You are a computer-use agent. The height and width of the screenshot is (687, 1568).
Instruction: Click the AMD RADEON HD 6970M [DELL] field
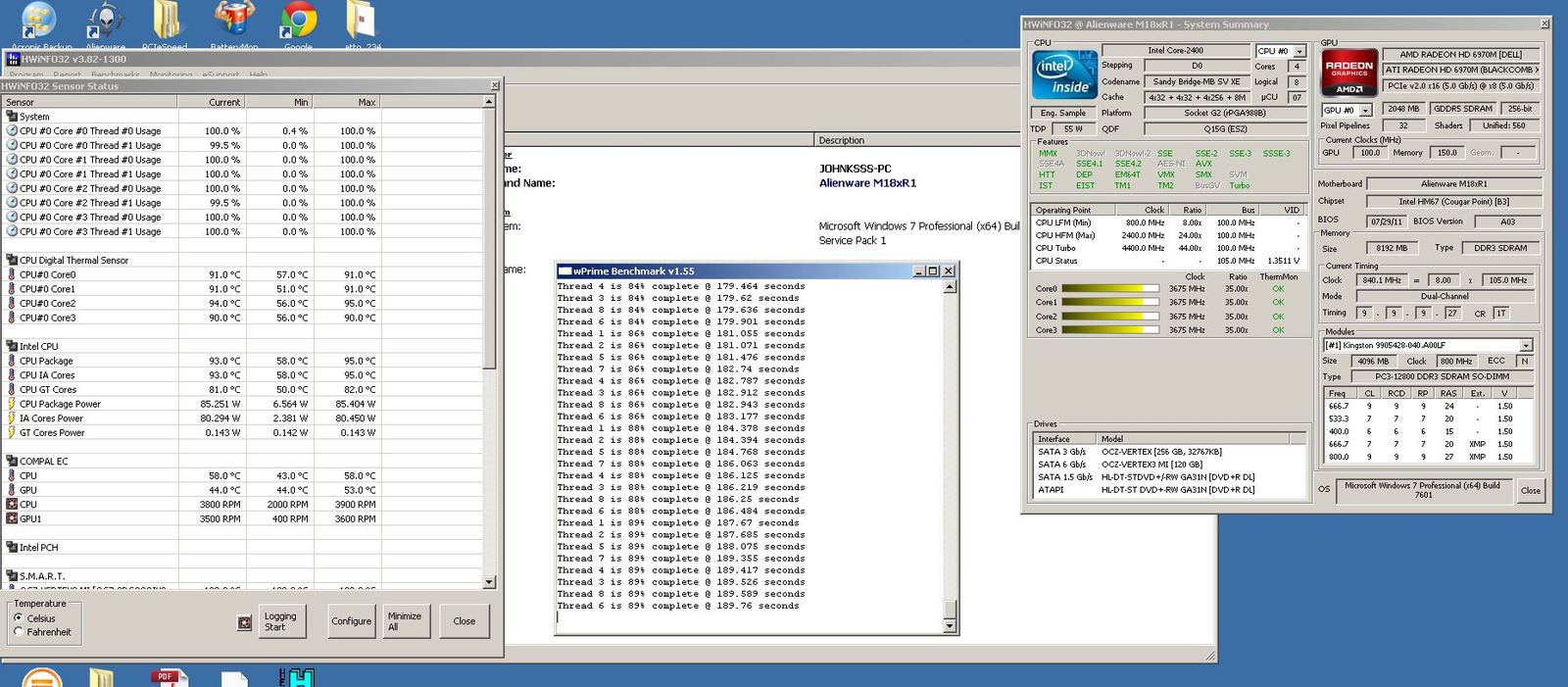click(1461, 55)
